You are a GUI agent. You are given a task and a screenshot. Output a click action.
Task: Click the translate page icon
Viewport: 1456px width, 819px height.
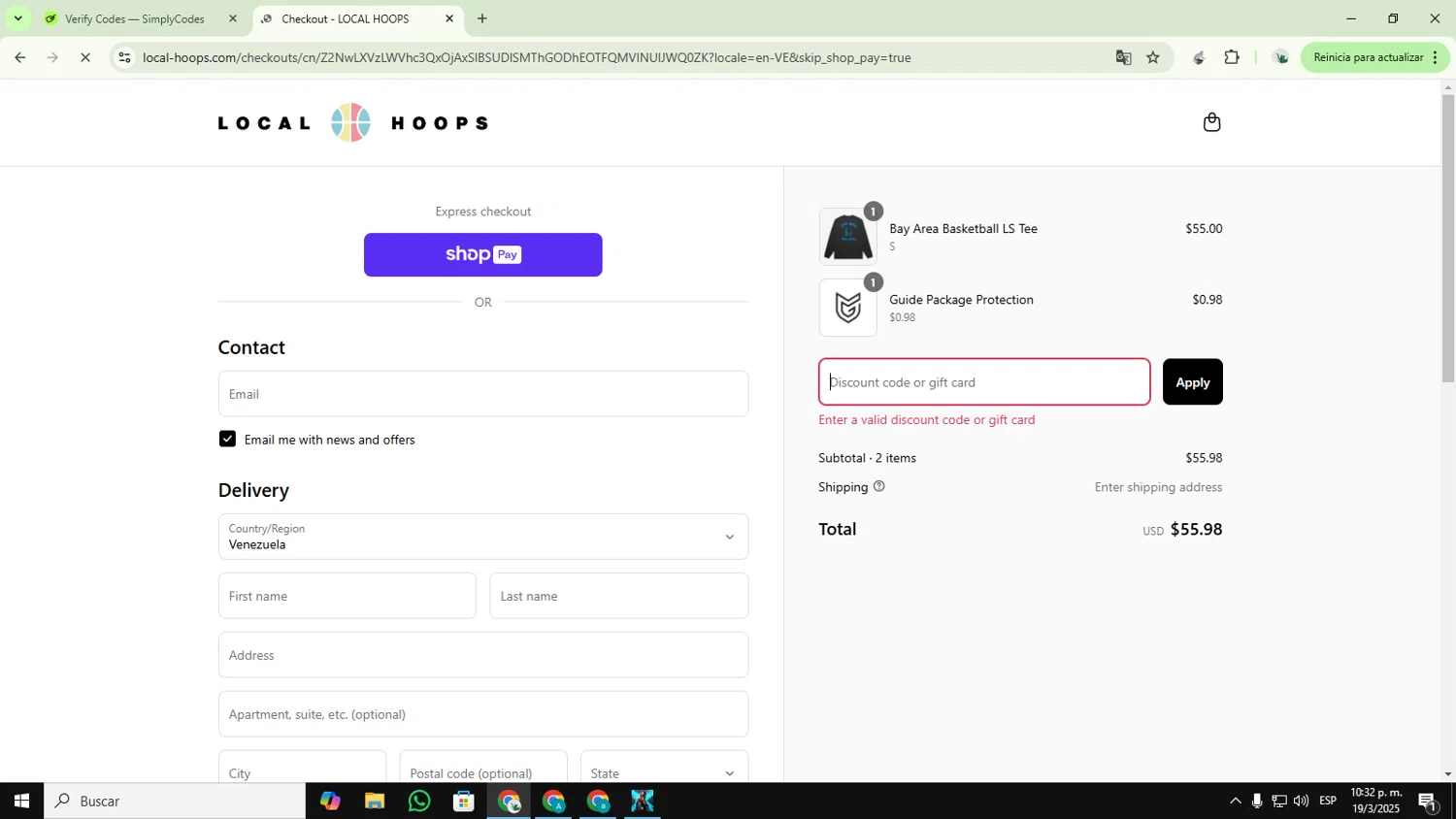[x=1123, y=57]
